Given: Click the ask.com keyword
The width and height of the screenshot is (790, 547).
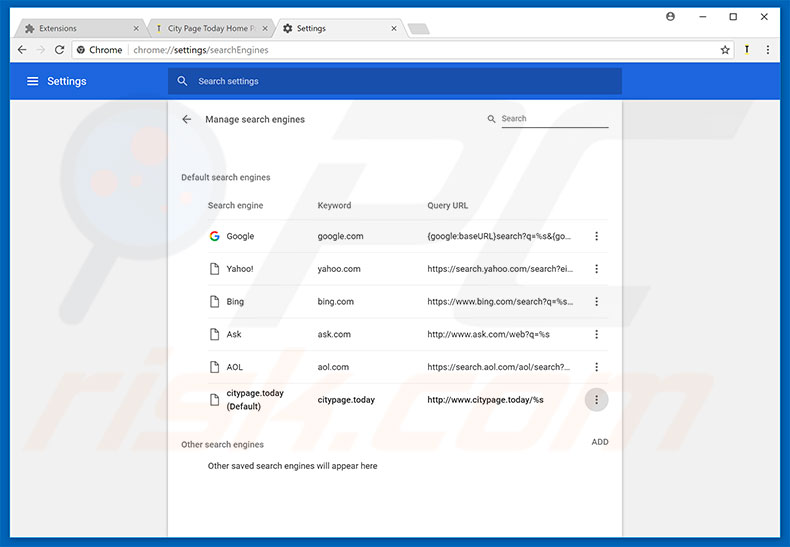Looking at the screenshot, I should [334, 334].
